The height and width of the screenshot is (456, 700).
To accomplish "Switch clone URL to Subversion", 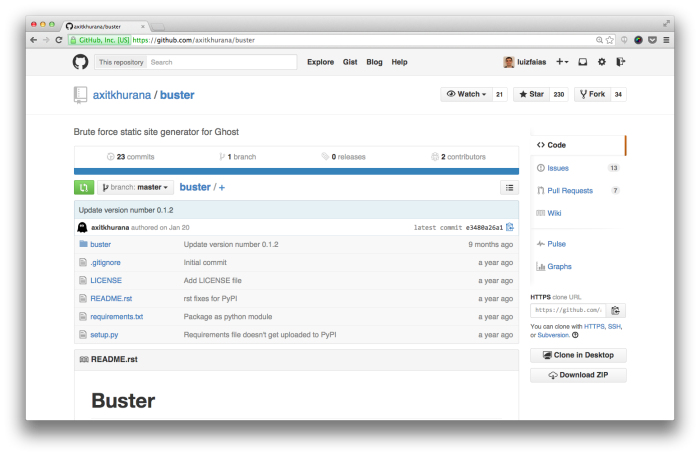I will coord(553,335).
